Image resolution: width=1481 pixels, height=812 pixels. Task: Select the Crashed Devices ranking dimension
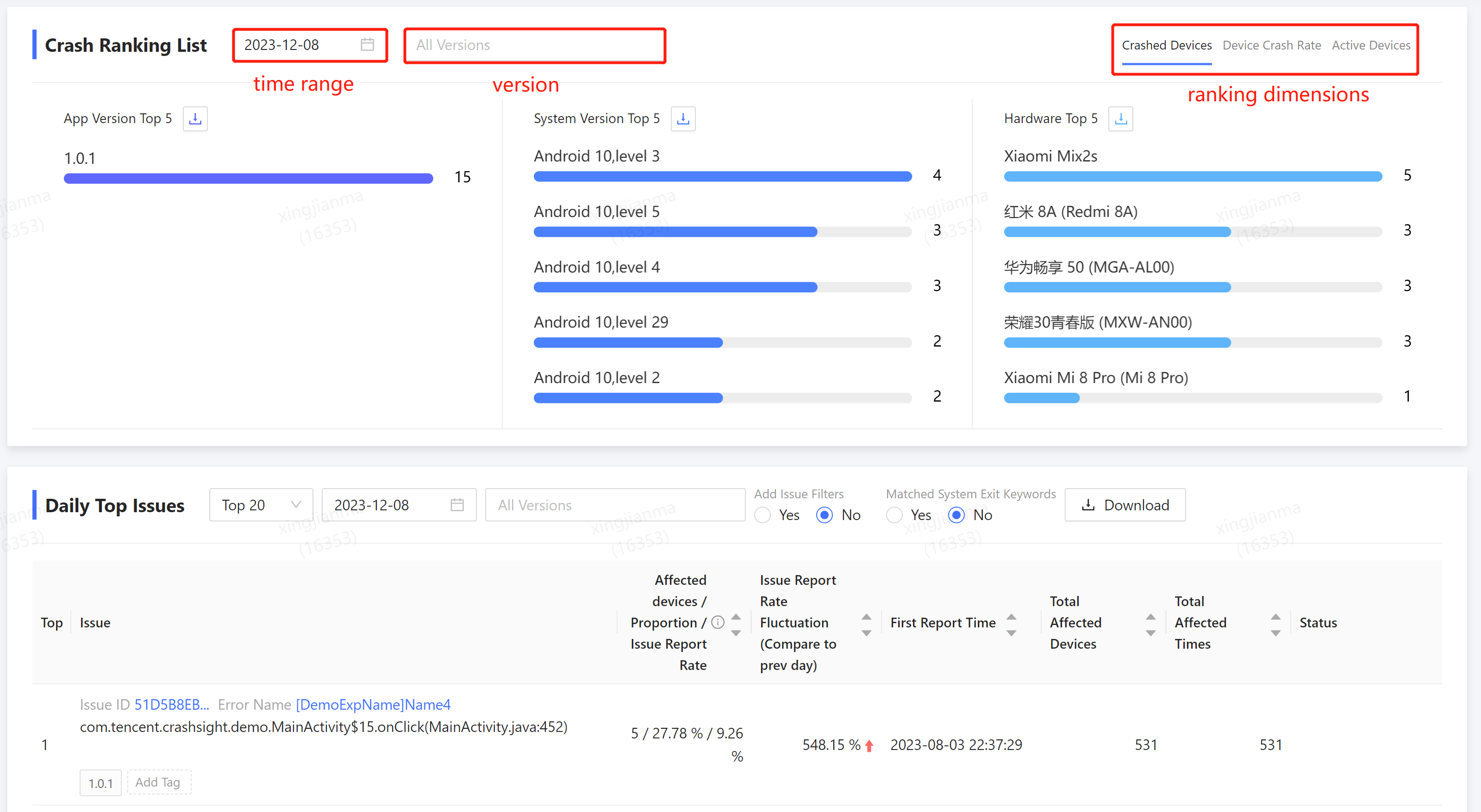(1164, 44)
